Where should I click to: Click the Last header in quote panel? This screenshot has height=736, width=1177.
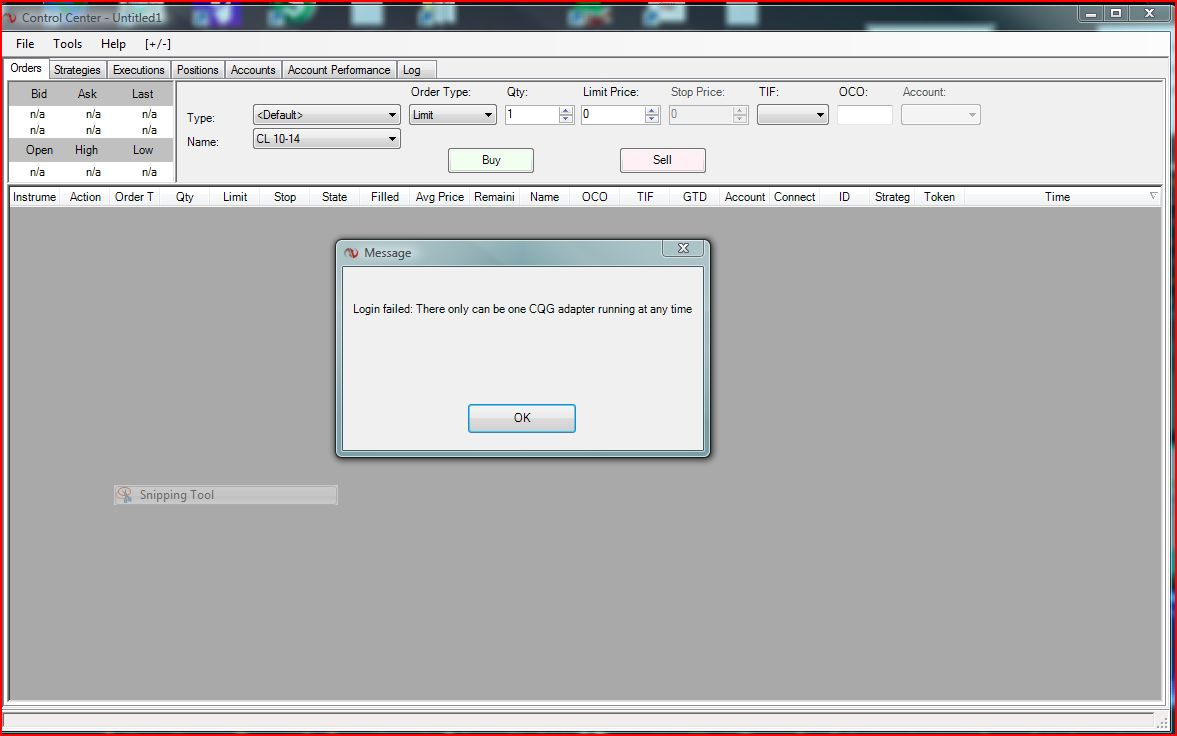point(143,94)
